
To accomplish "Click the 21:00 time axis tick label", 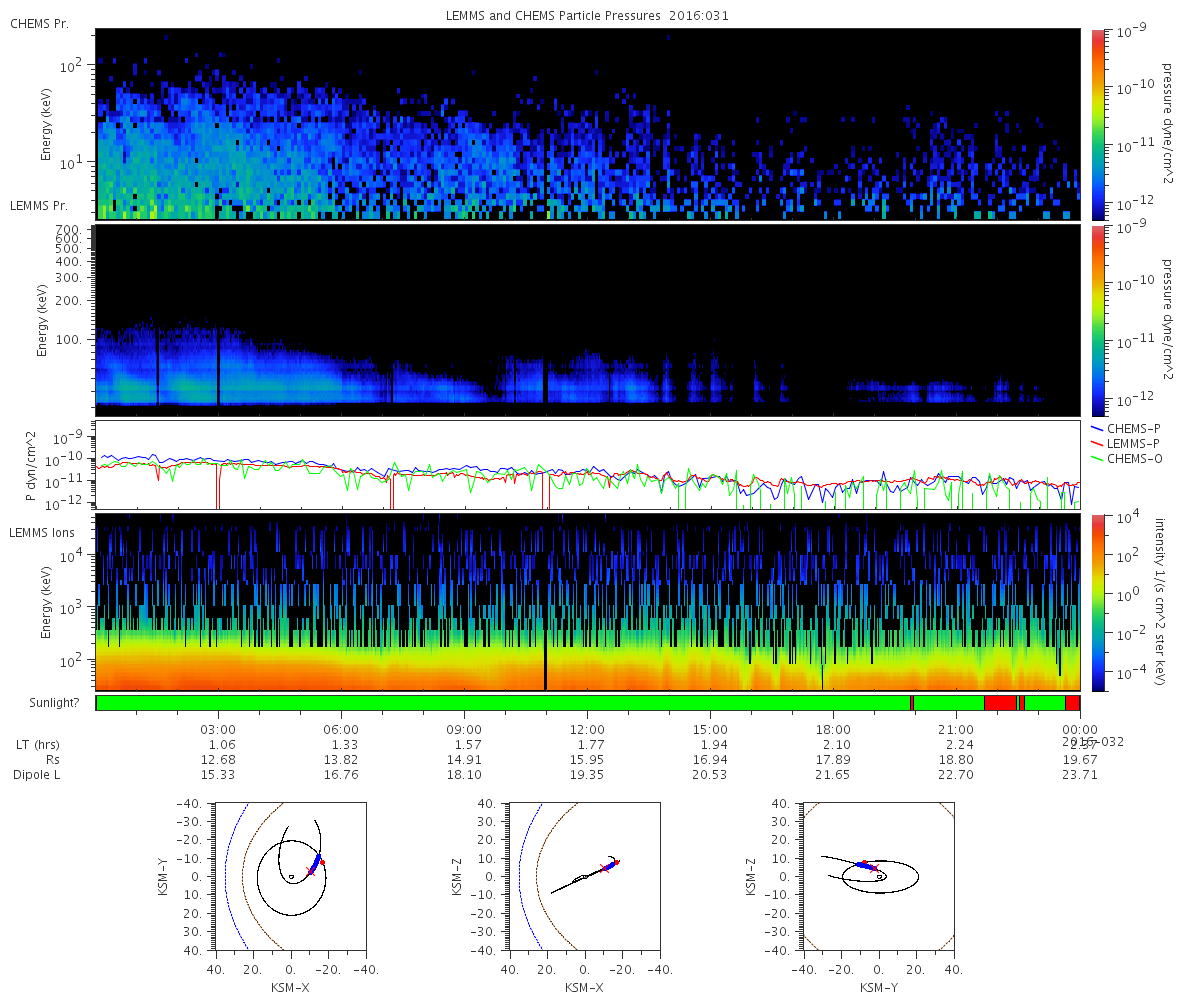I will pyautogui.click(x=956, y=730).
